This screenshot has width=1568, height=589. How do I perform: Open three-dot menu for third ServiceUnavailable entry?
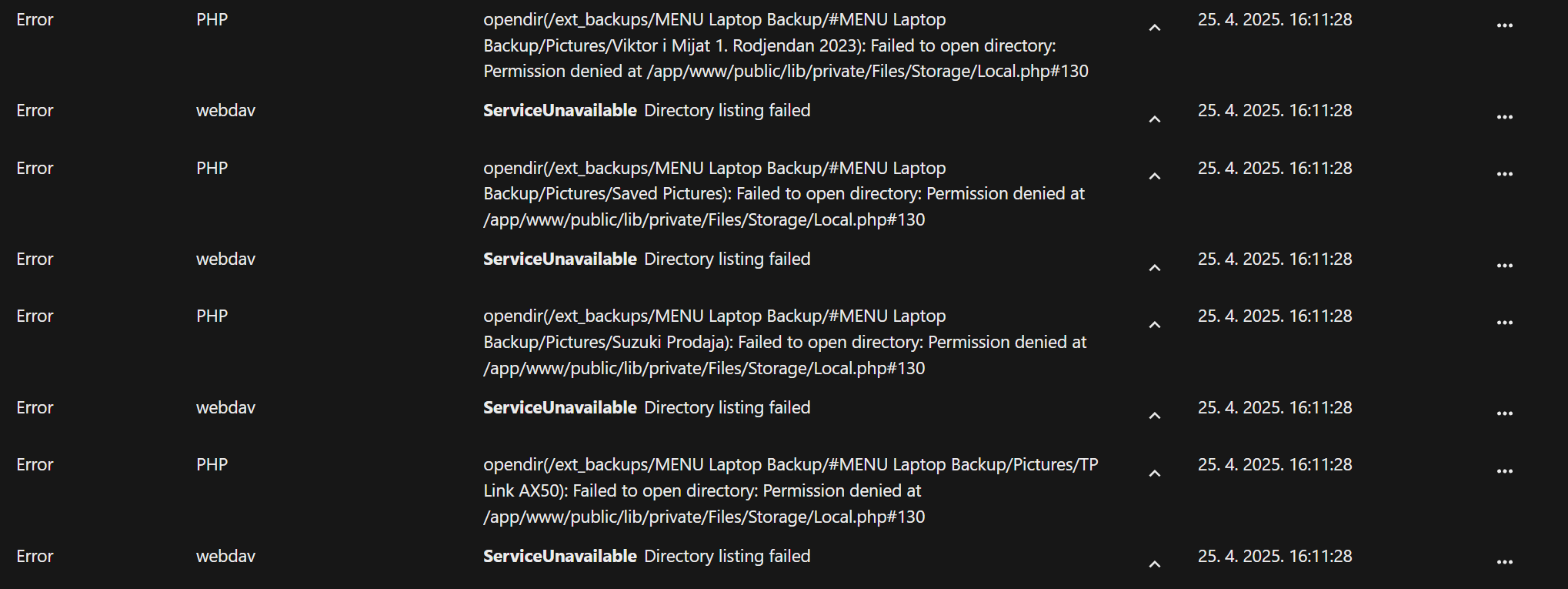[x=1504, y=413]
